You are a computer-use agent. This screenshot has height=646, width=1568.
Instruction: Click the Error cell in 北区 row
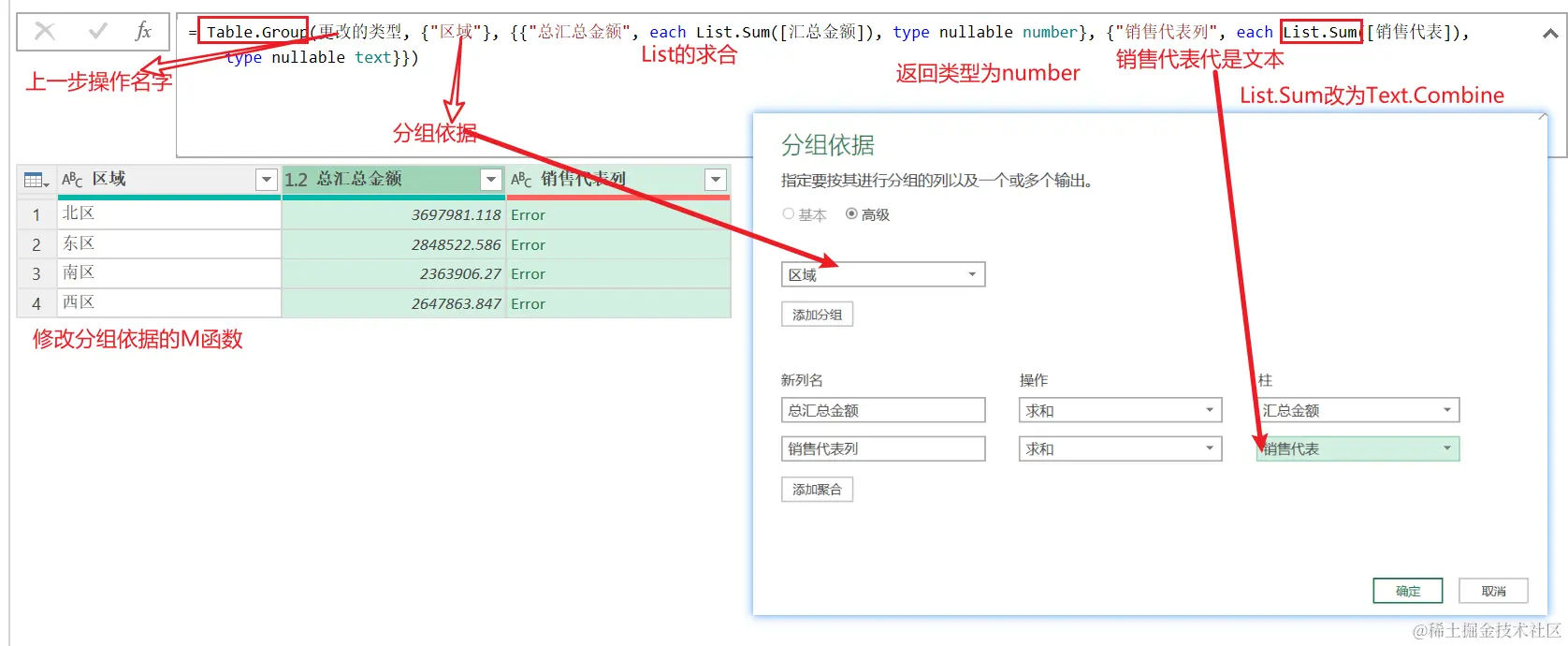coord(618,214)
